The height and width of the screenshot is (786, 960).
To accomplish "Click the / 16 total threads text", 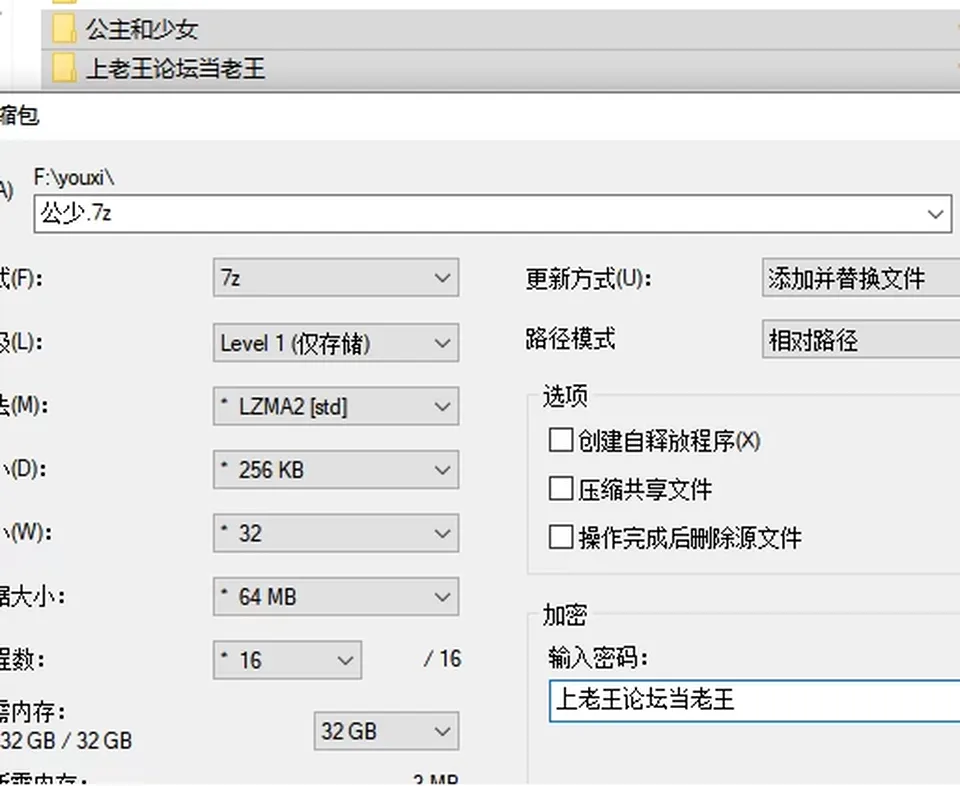I will (443, 659).
